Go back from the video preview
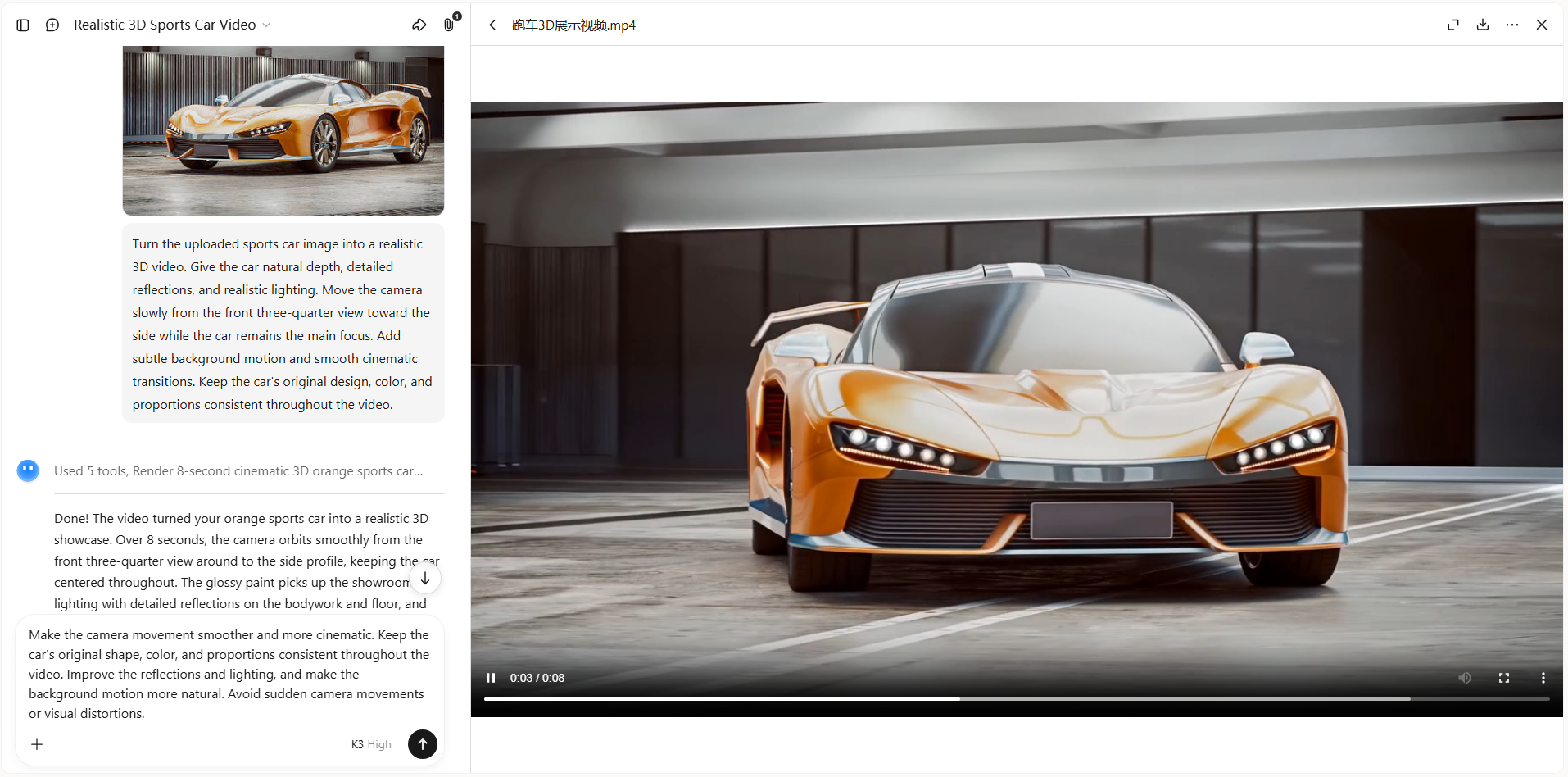 click(492, 25)
